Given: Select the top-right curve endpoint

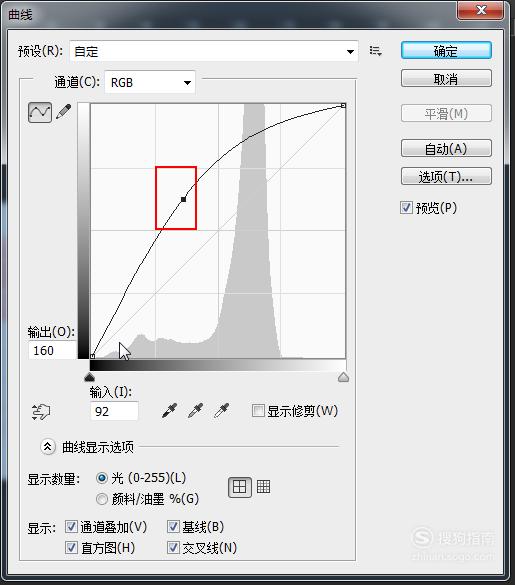Looking at the screenshot, I should point(343,106).
